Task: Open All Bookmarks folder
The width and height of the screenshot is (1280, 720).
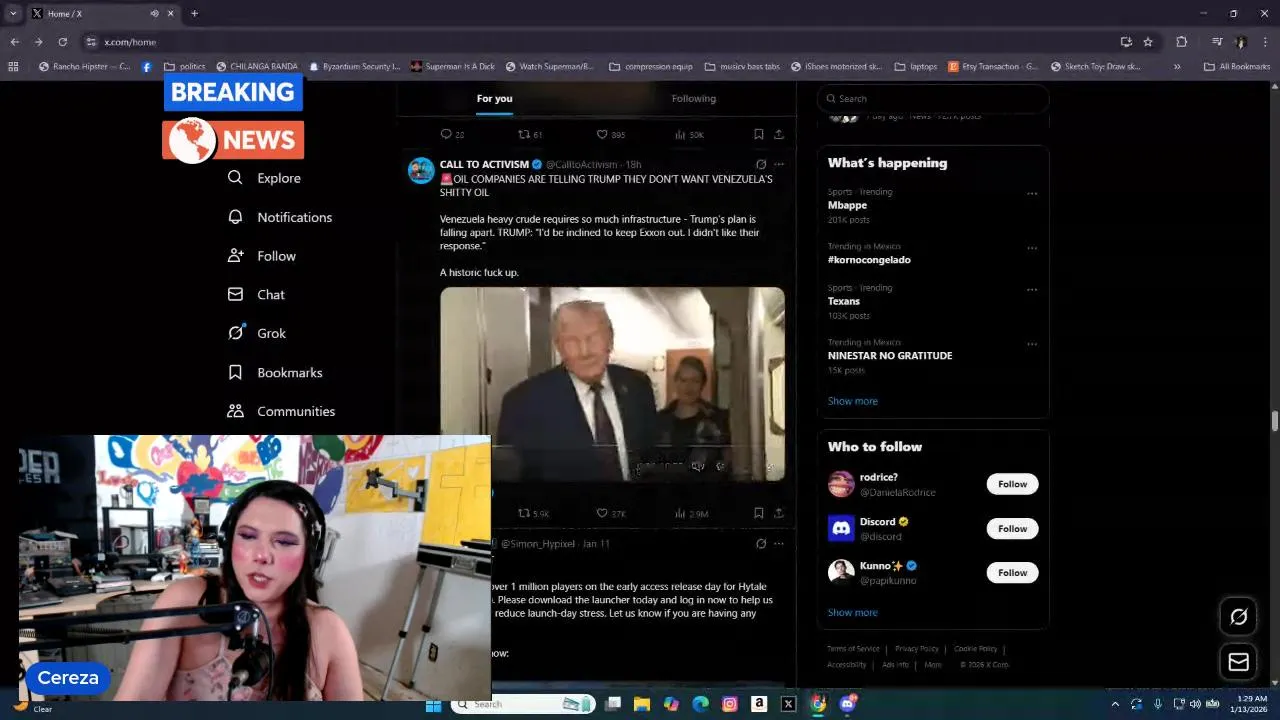Action: 1238,67
